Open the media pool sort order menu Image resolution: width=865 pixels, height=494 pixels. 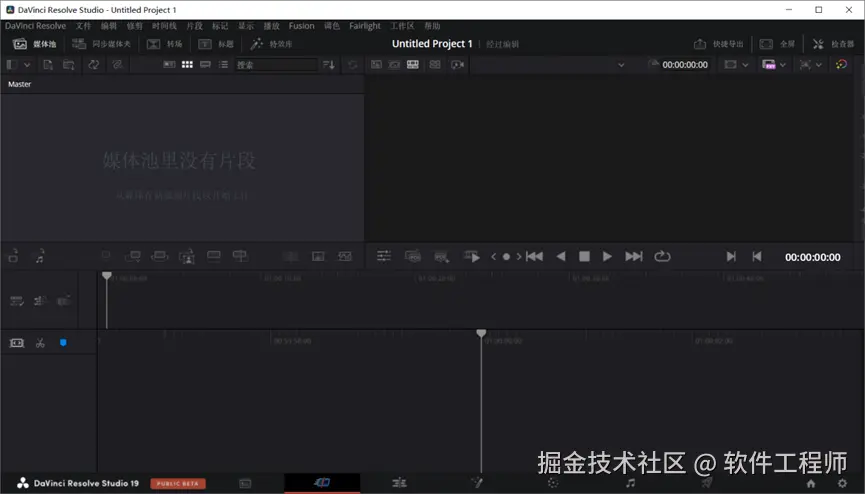(329, 65)
